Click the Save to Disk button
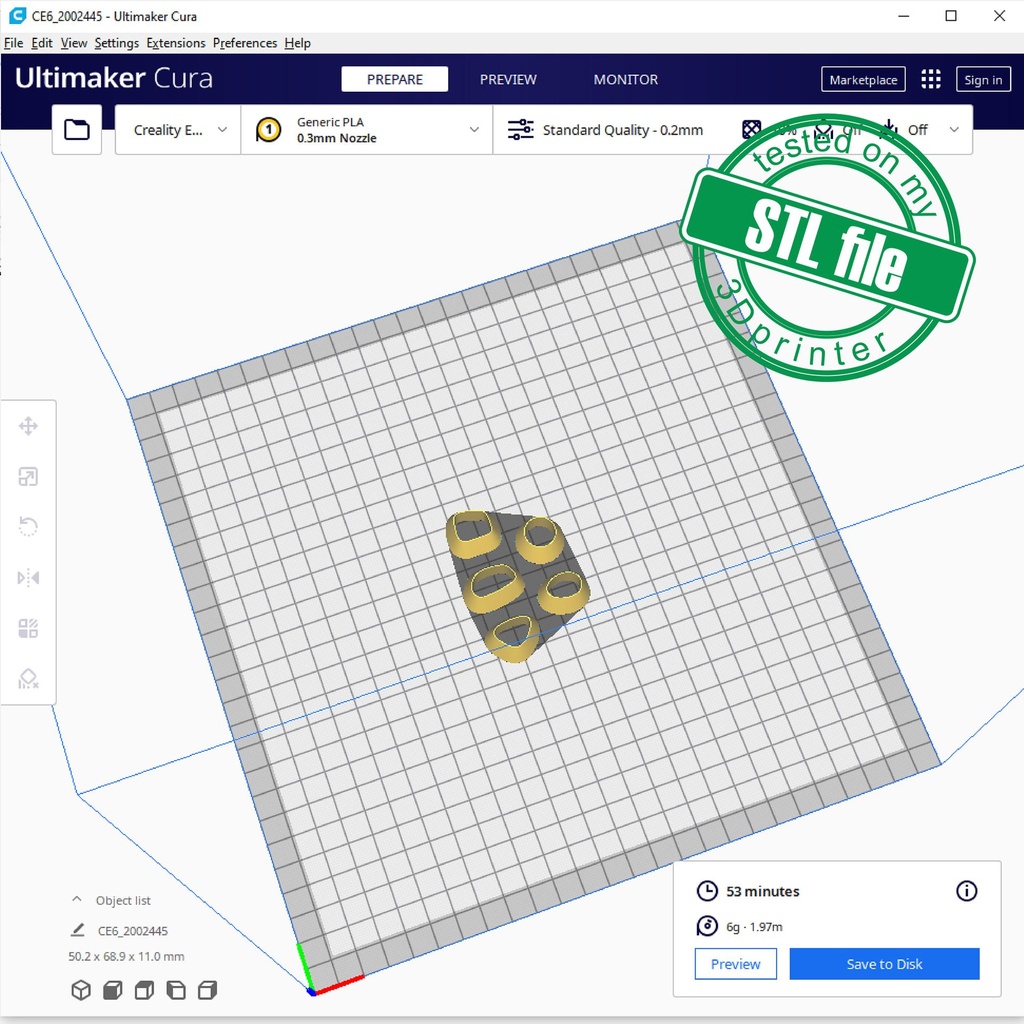The height and width of the screenshot is (1024, 1024). pos(884,964)
